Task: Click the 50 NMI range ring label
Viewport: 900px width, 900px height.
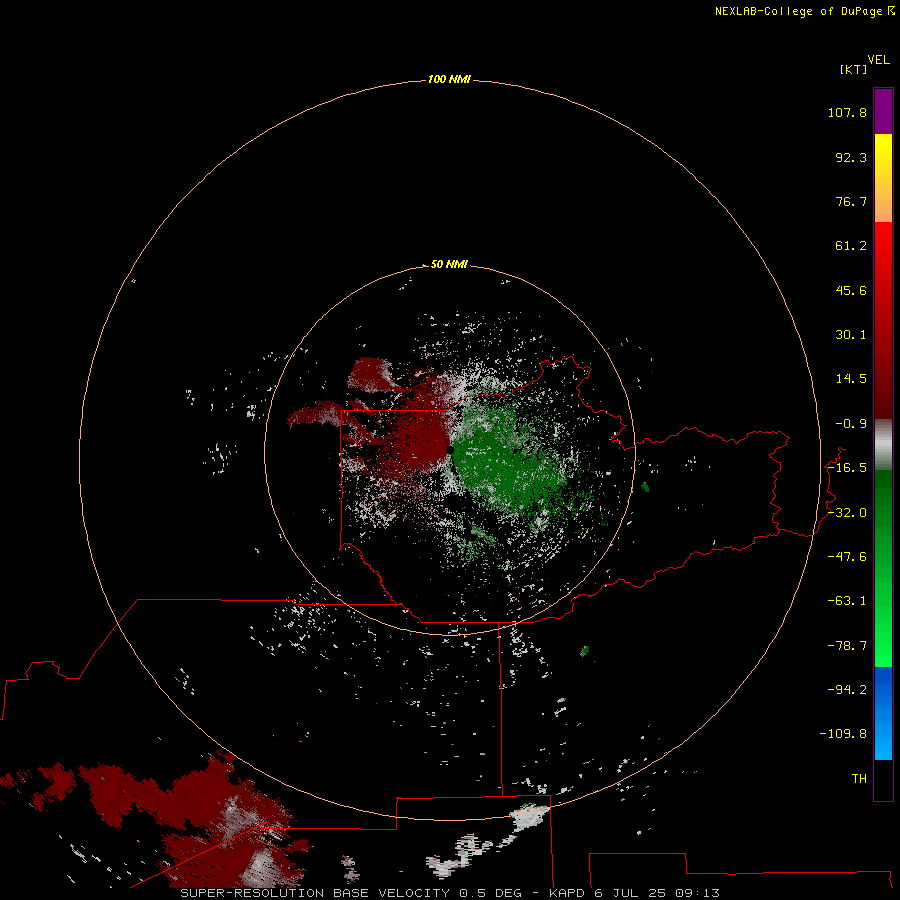Action: pos(449,264)
